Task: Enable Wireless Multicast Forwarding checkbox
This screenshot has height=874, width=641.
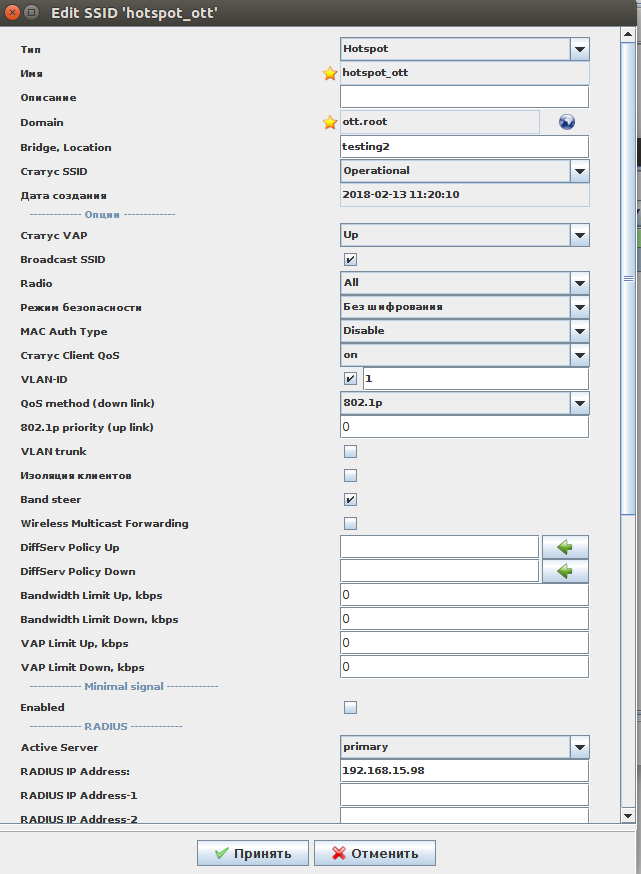Action: pos(351,524)
